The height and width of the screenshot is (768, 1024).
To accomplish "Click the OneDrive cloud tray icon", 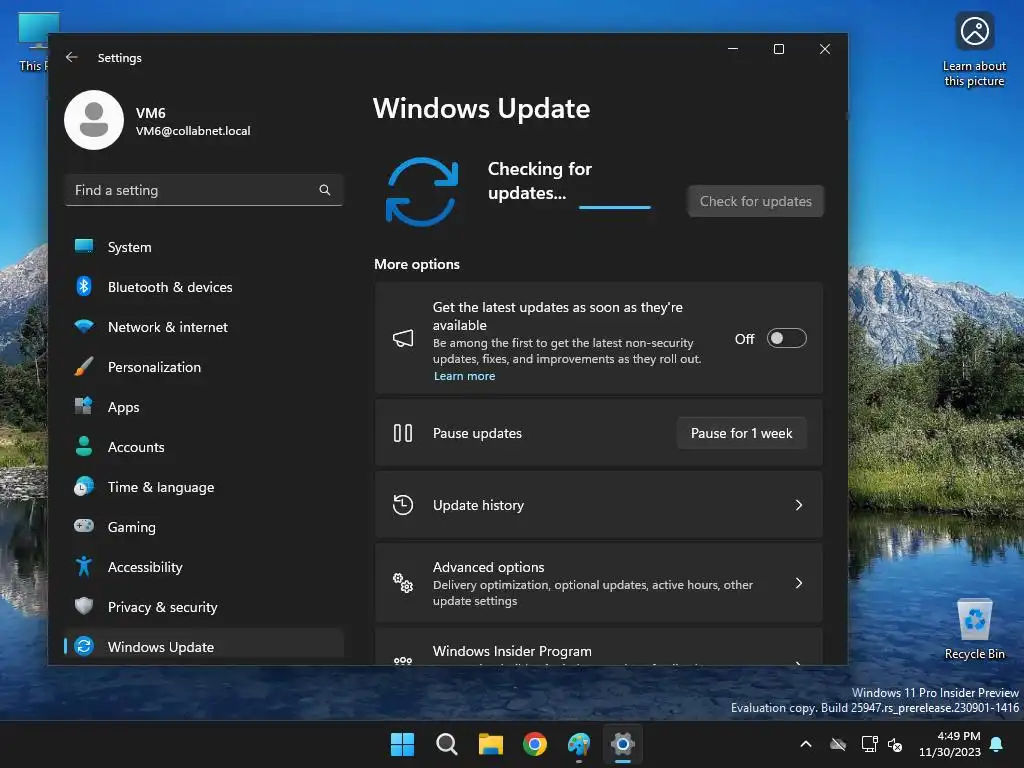I will [838, 744].
